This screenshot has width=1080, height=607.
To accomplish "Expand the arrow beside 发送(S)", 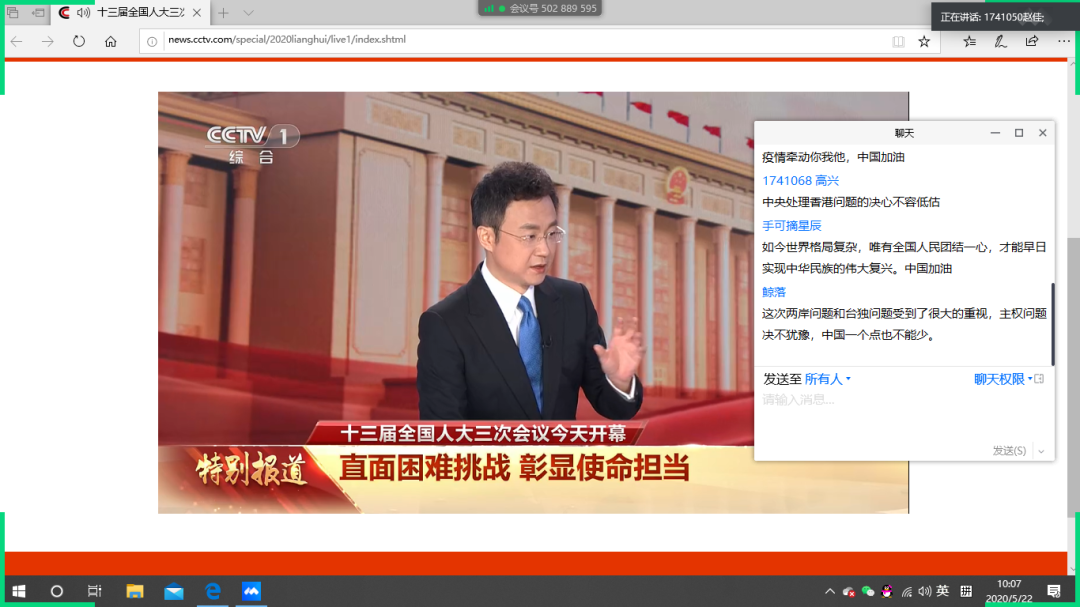I will click(1041, 451).
